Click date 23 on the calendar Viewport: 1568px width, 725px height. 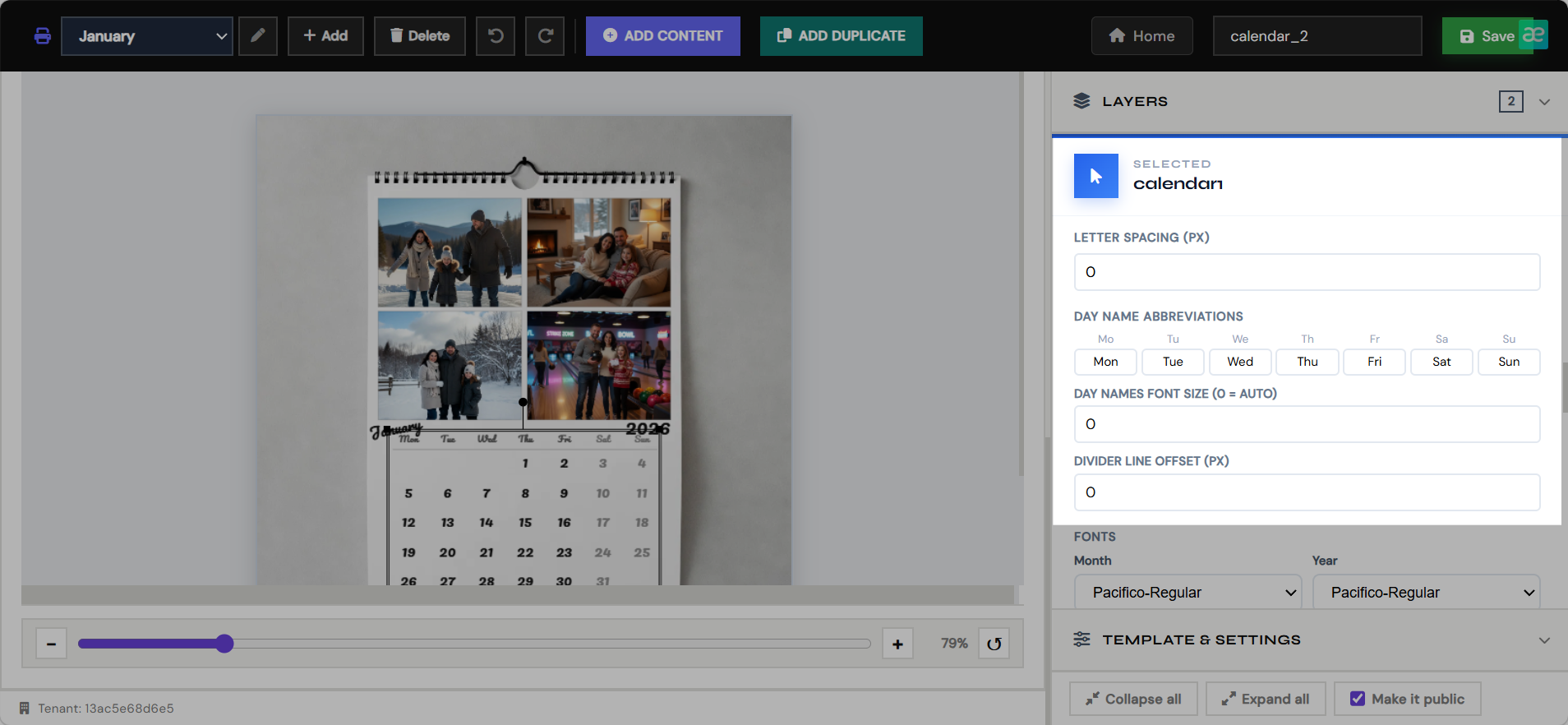[x=564, y=552]
